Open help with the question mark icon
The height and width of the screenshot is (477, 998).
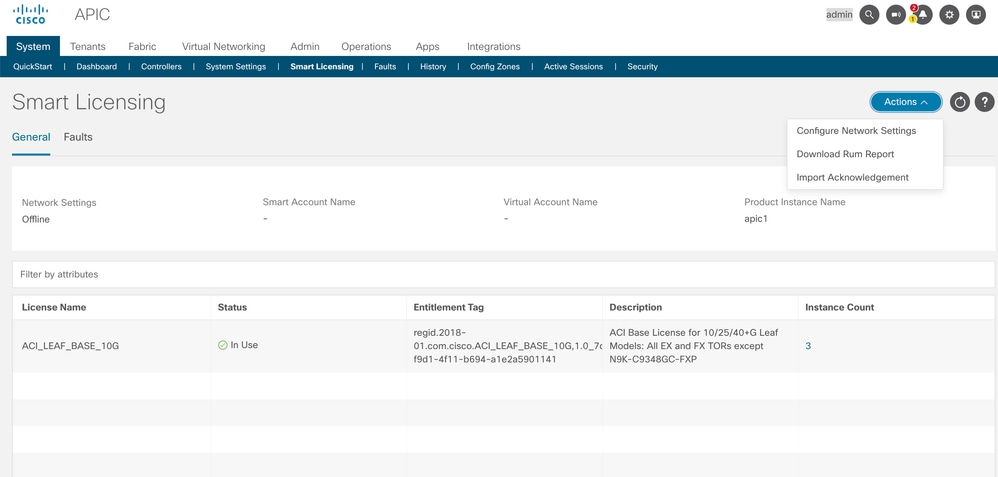click(x=985, y=102)
